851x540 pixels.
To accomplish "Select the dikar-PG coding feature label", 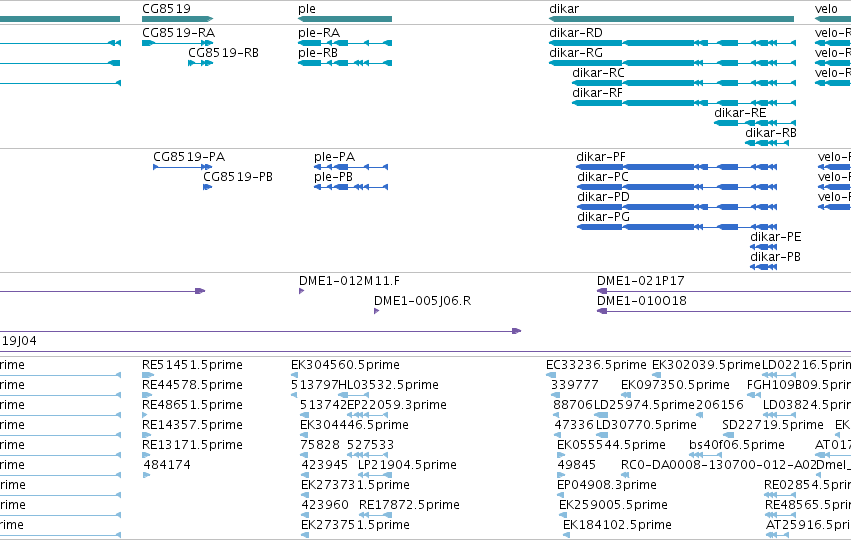I will coord(604,217).
